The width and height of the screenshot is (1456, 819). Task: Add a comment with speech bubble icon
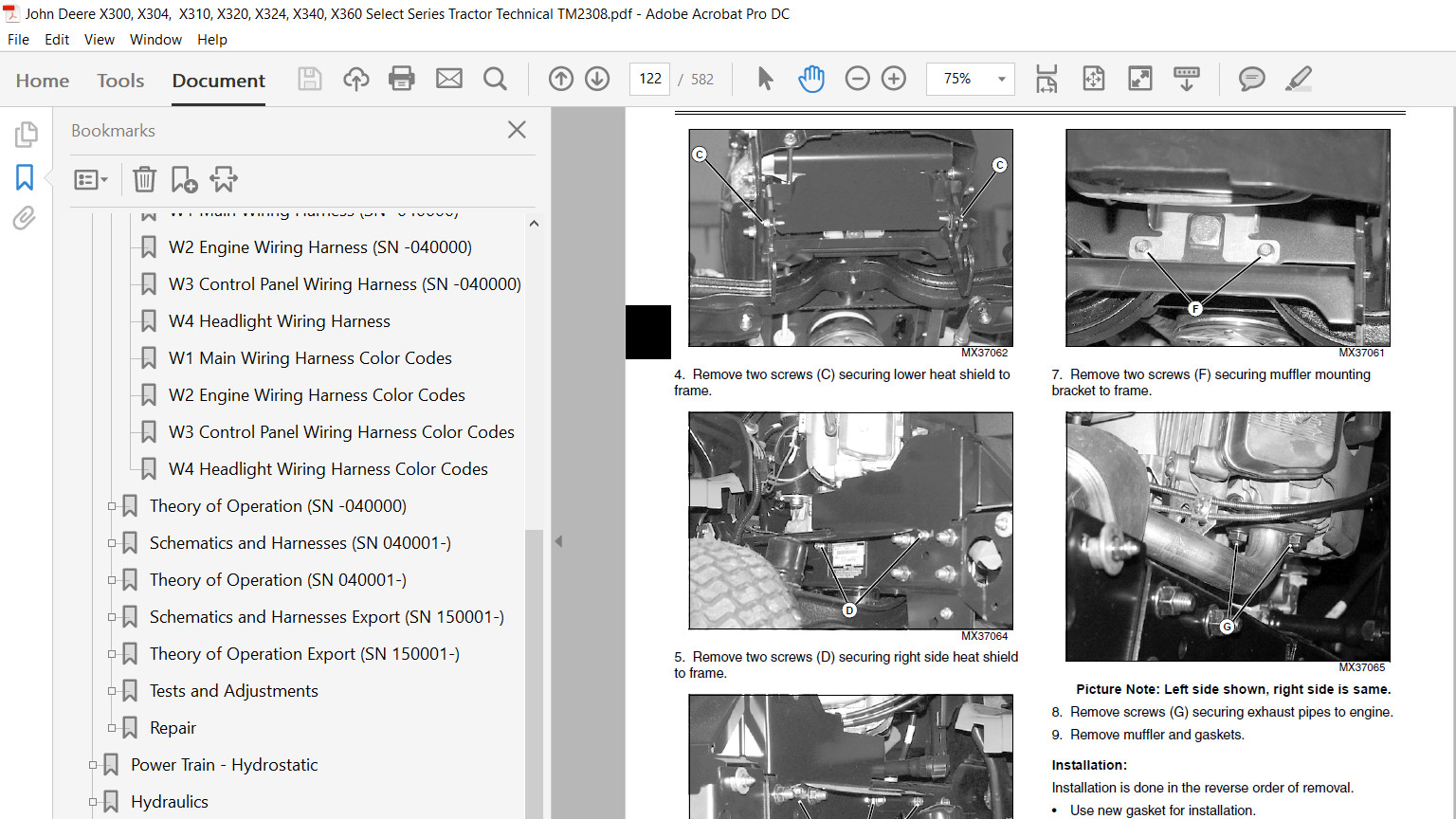point(1252,79)
